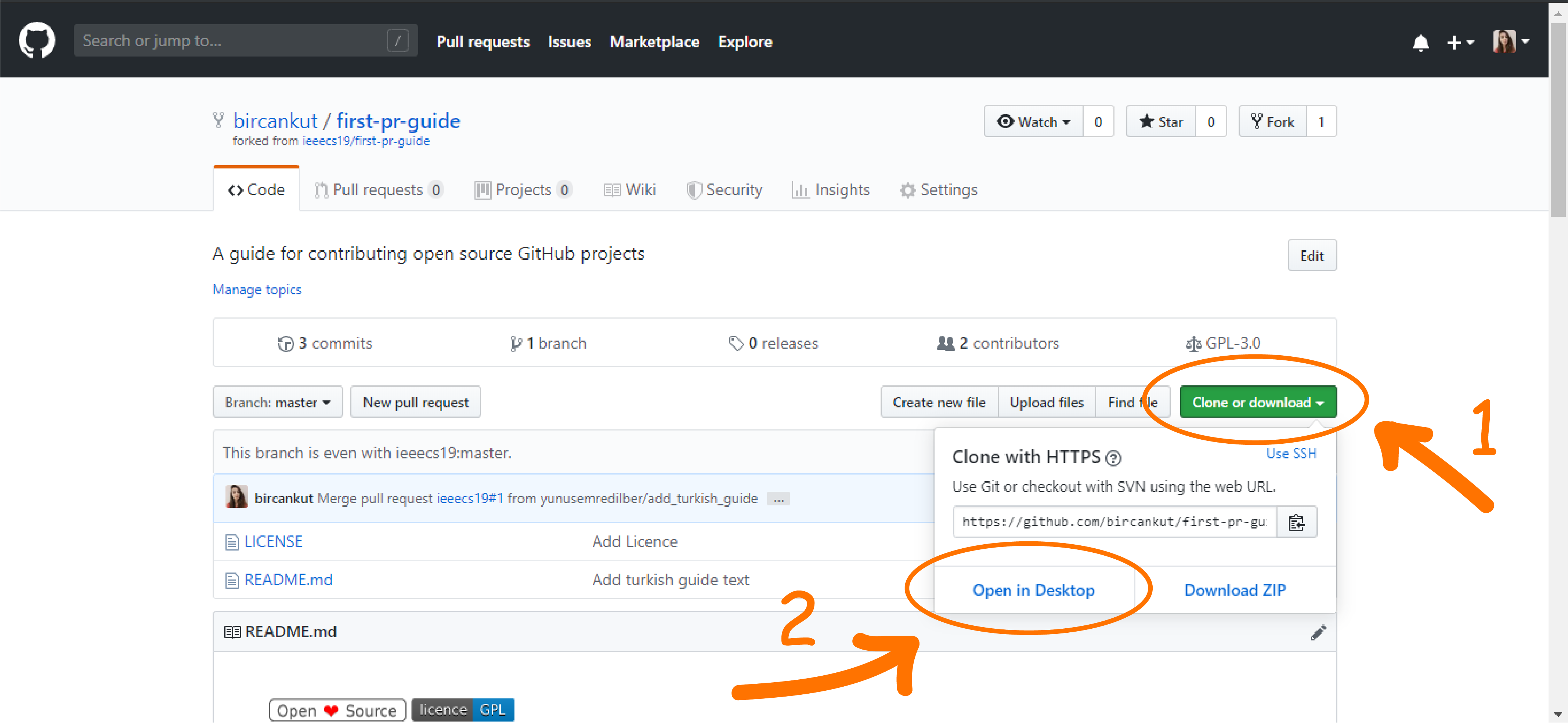Switch clone method to Use SSH

[x=1291, y=453]
